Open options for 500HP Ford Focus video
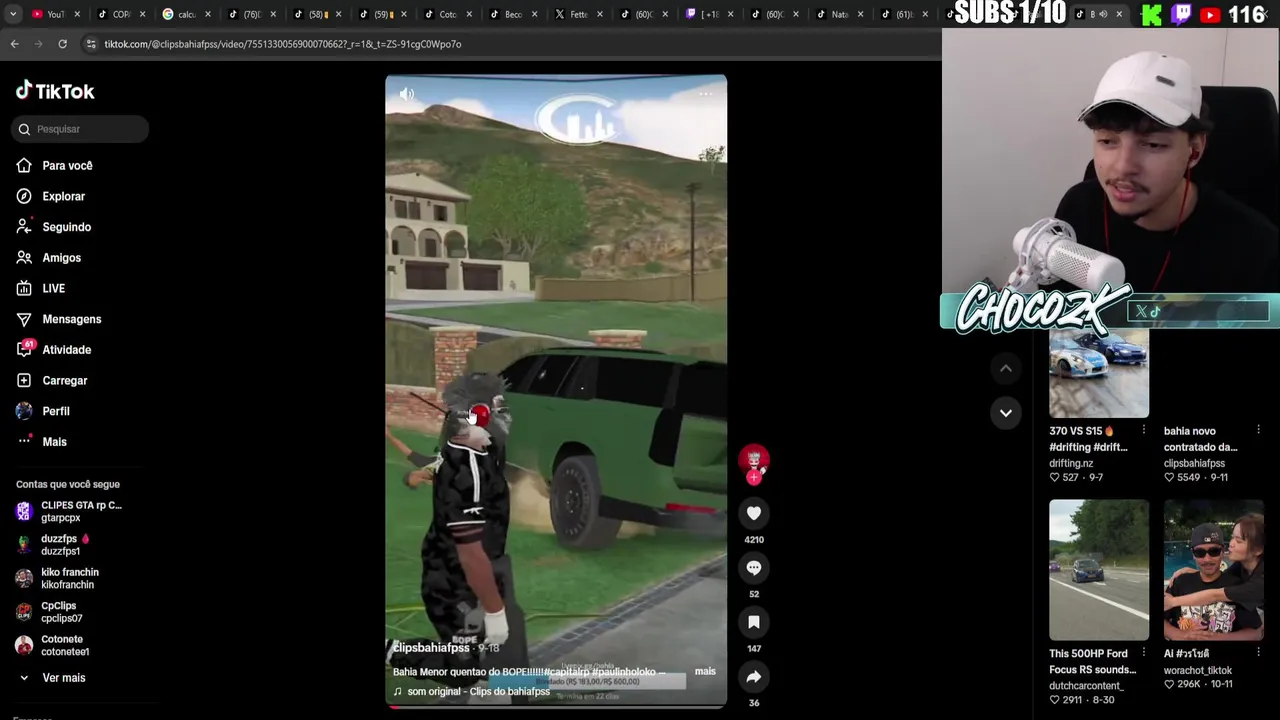 [x=1144, y=653]
